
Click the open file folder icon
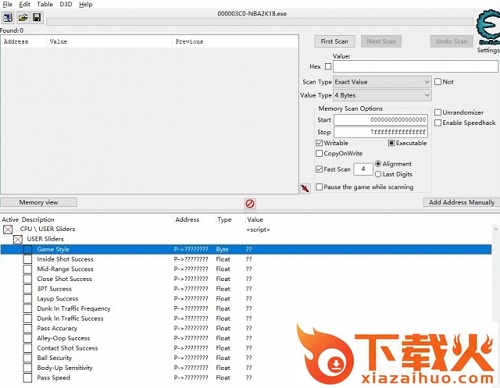tap(23, 17)
